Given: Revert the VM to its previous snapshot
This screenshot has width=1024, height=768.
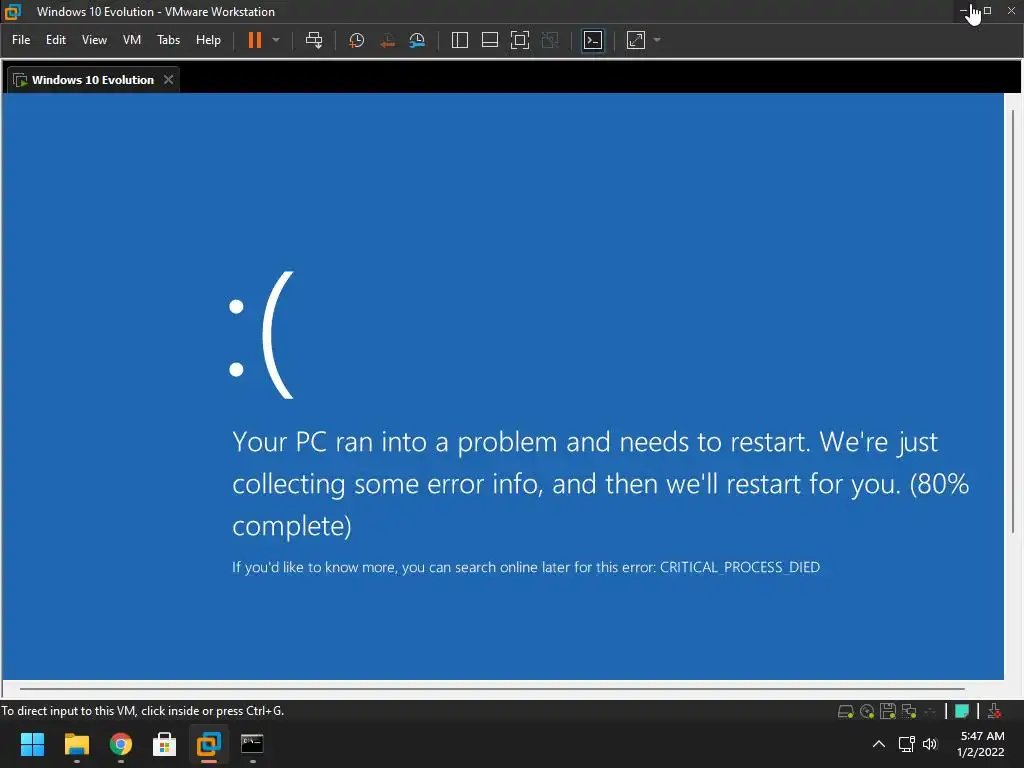Looking at the screenshot, I should coord(387,40).
